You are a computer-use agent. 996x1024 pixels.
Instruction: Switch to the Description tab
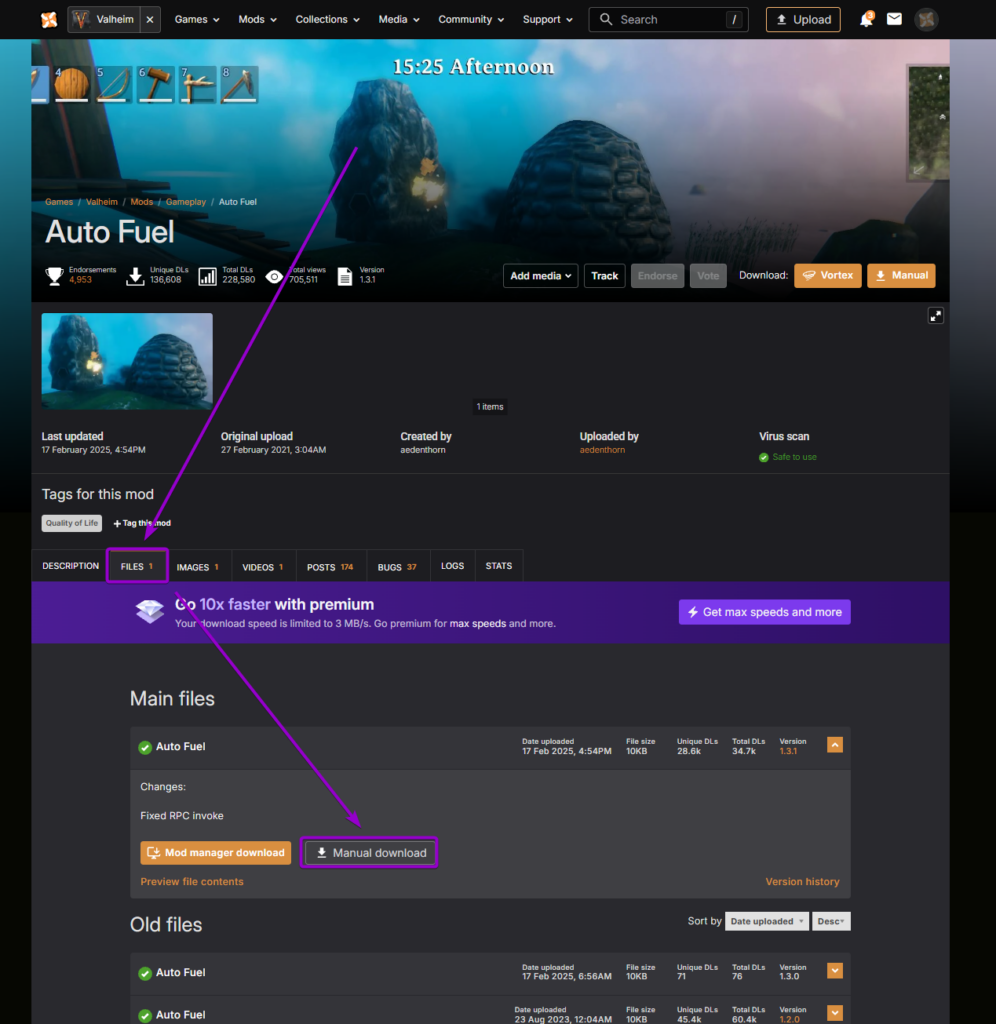pos(71,566)
